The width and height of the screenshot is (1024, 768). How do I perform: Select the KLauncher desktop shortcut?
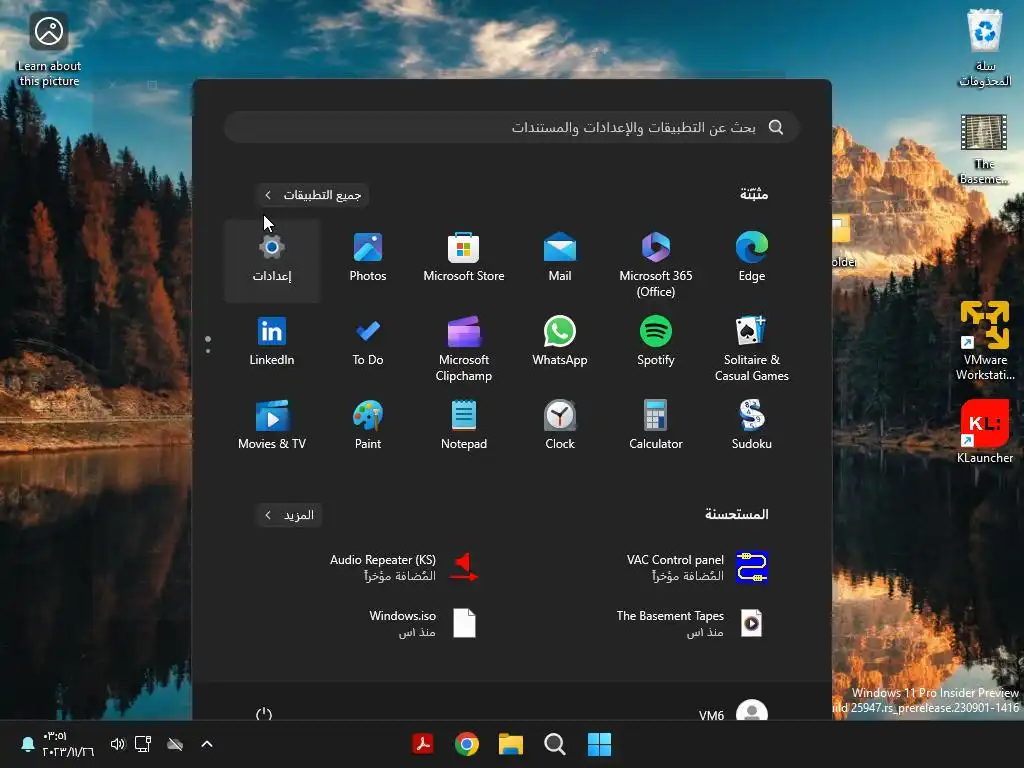point(985,431)
